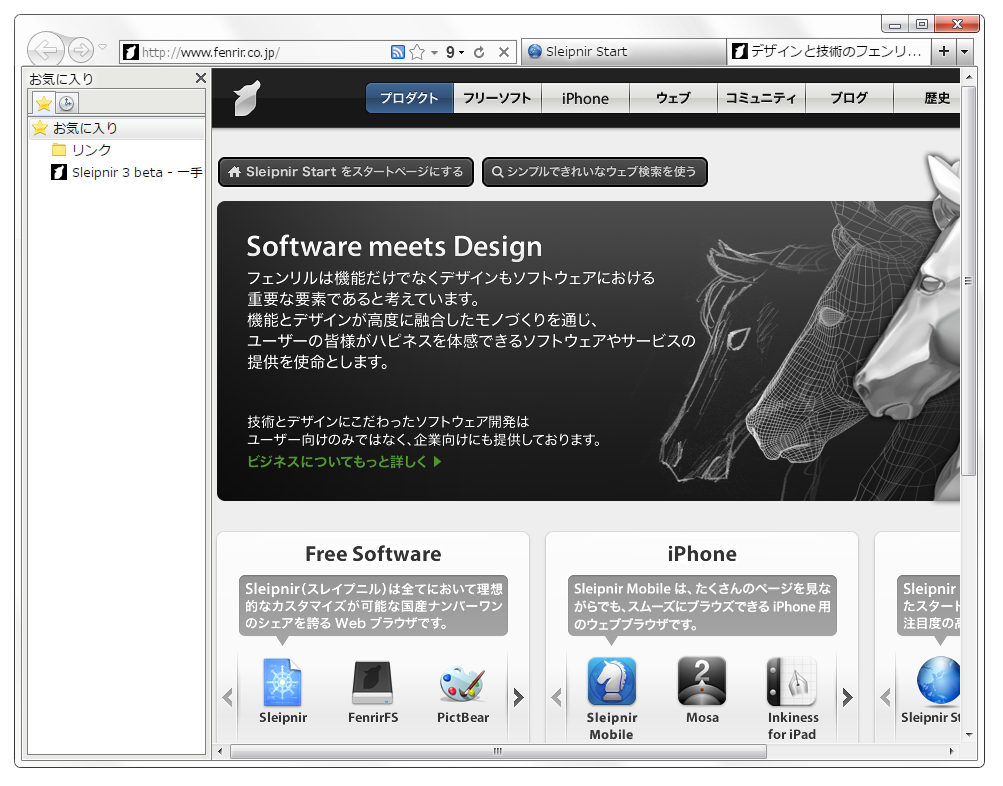
Task: Go back with the browser back arrow
Action: click(45, 49)
